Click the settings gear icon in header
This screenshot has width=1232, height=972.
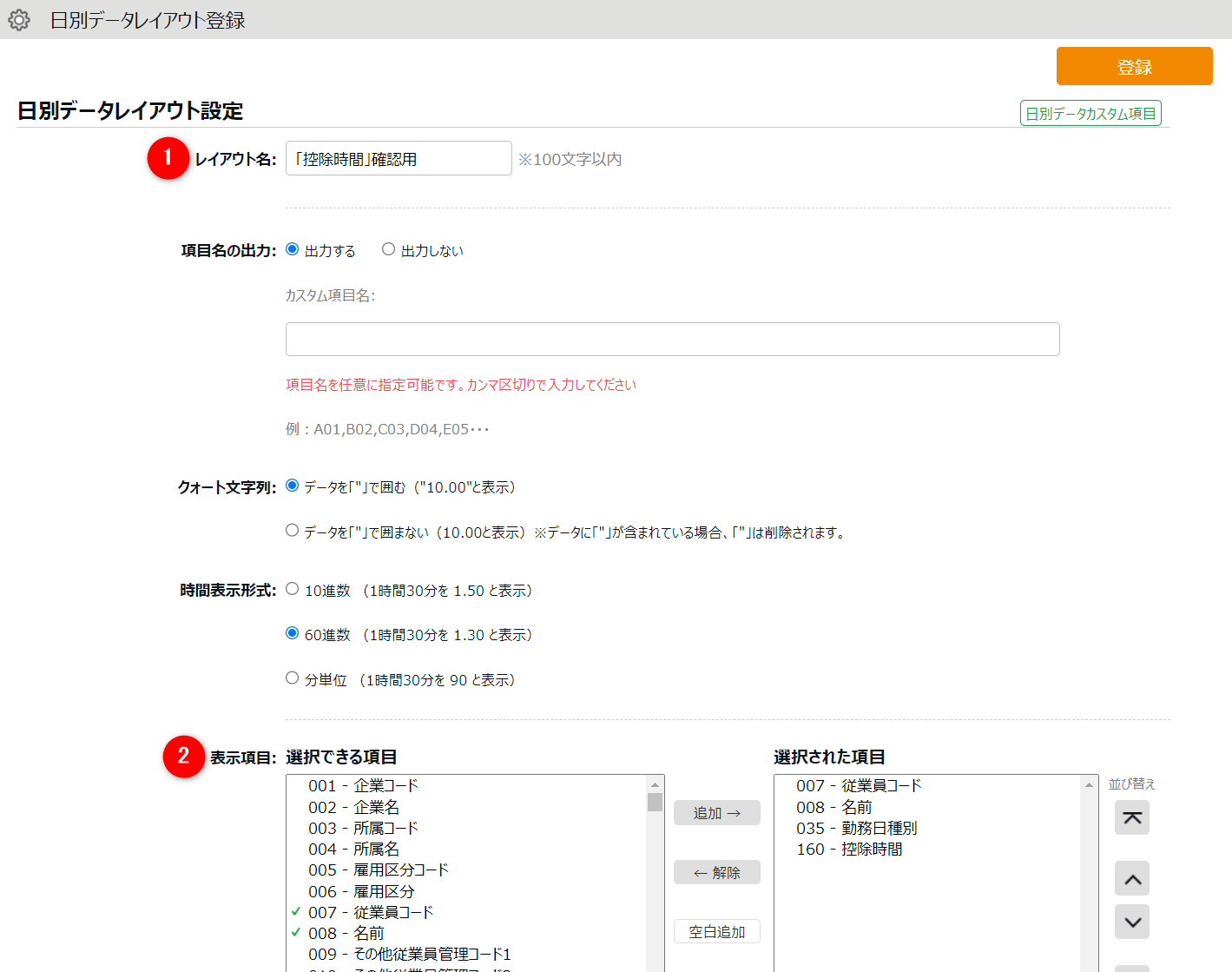19,20
